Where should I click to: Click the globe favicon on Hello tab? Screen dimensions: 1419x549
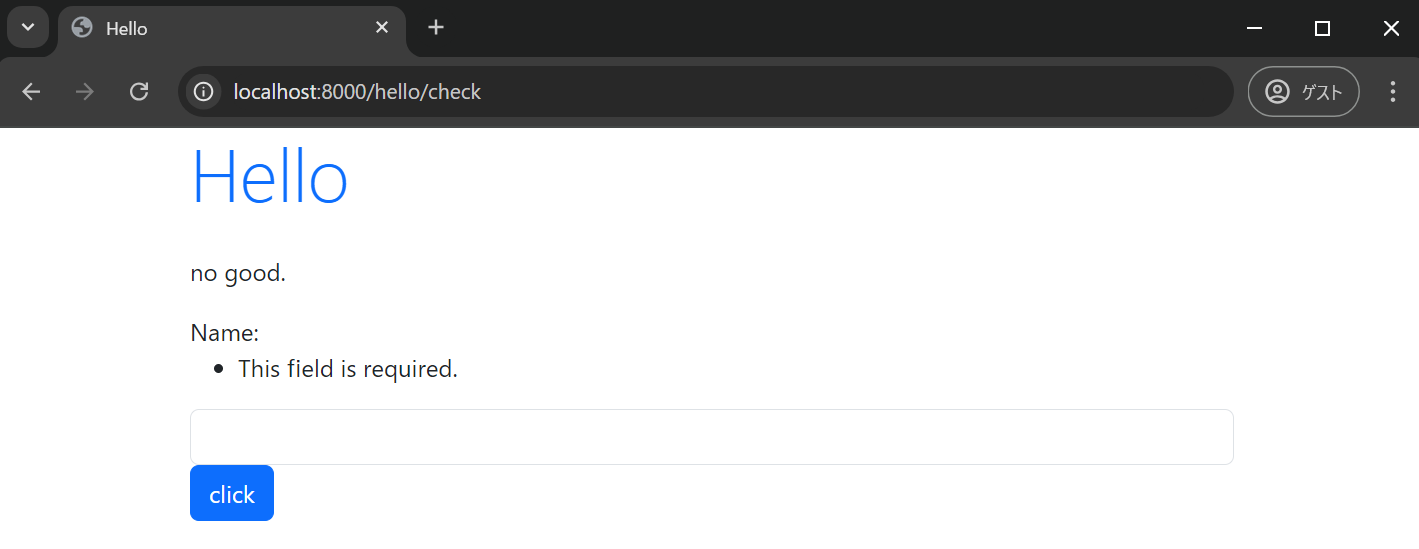tap(83, 28)
